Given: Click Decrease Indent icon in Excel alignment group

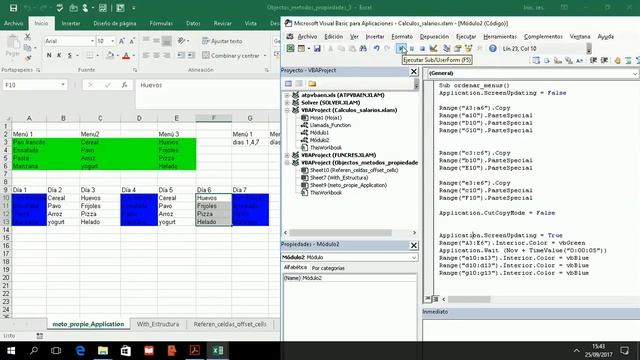Looking at the screenshot, I should [x=181, y=55].
